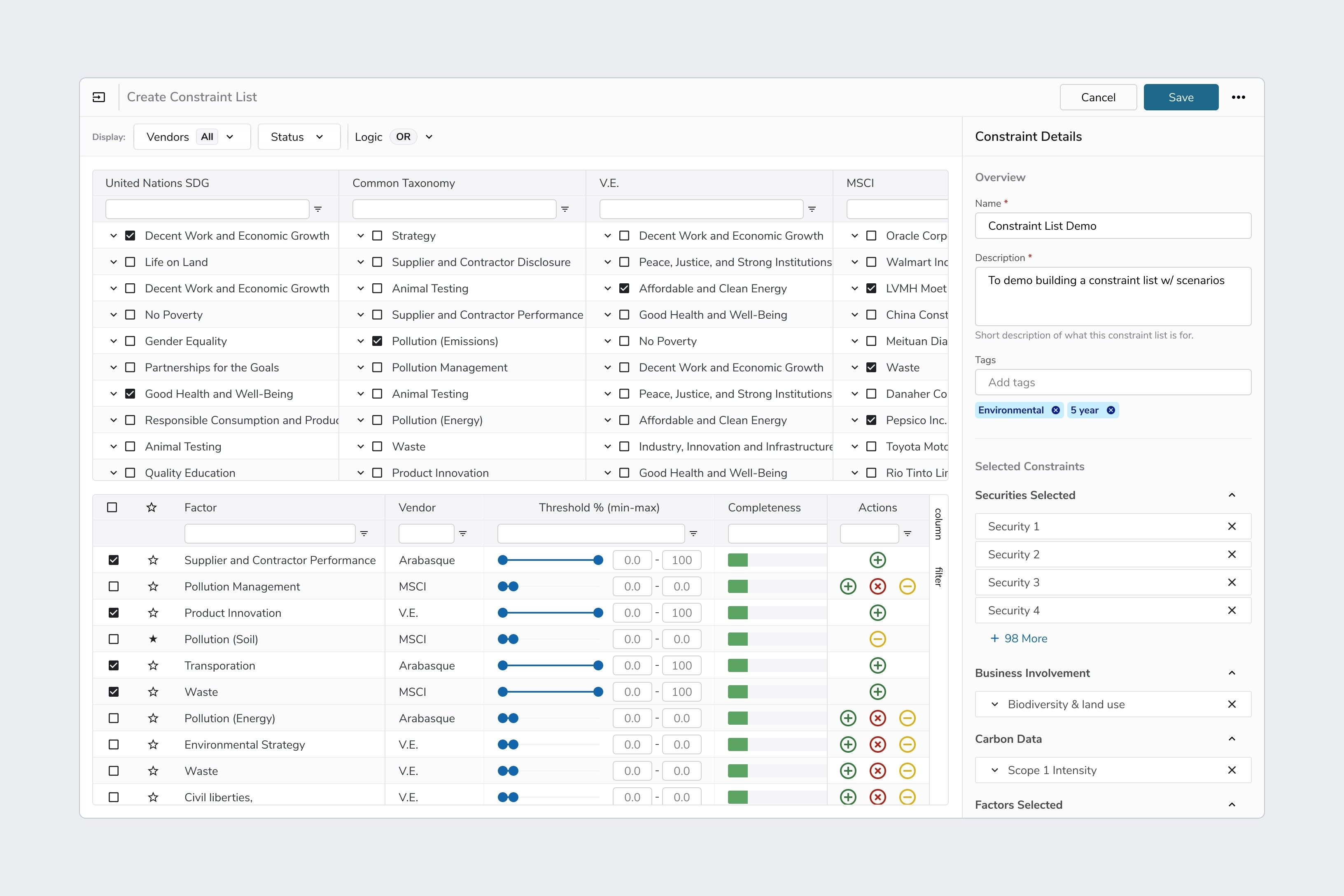Click the Threshold % (min-max) header
The image size is (1344, 896).
(599, 507)
